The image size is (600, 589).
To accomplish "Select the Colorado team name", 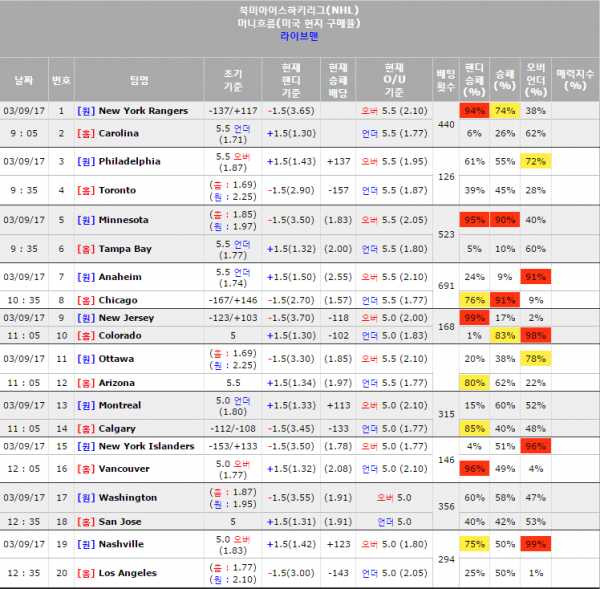I will [x=120, y=336].
